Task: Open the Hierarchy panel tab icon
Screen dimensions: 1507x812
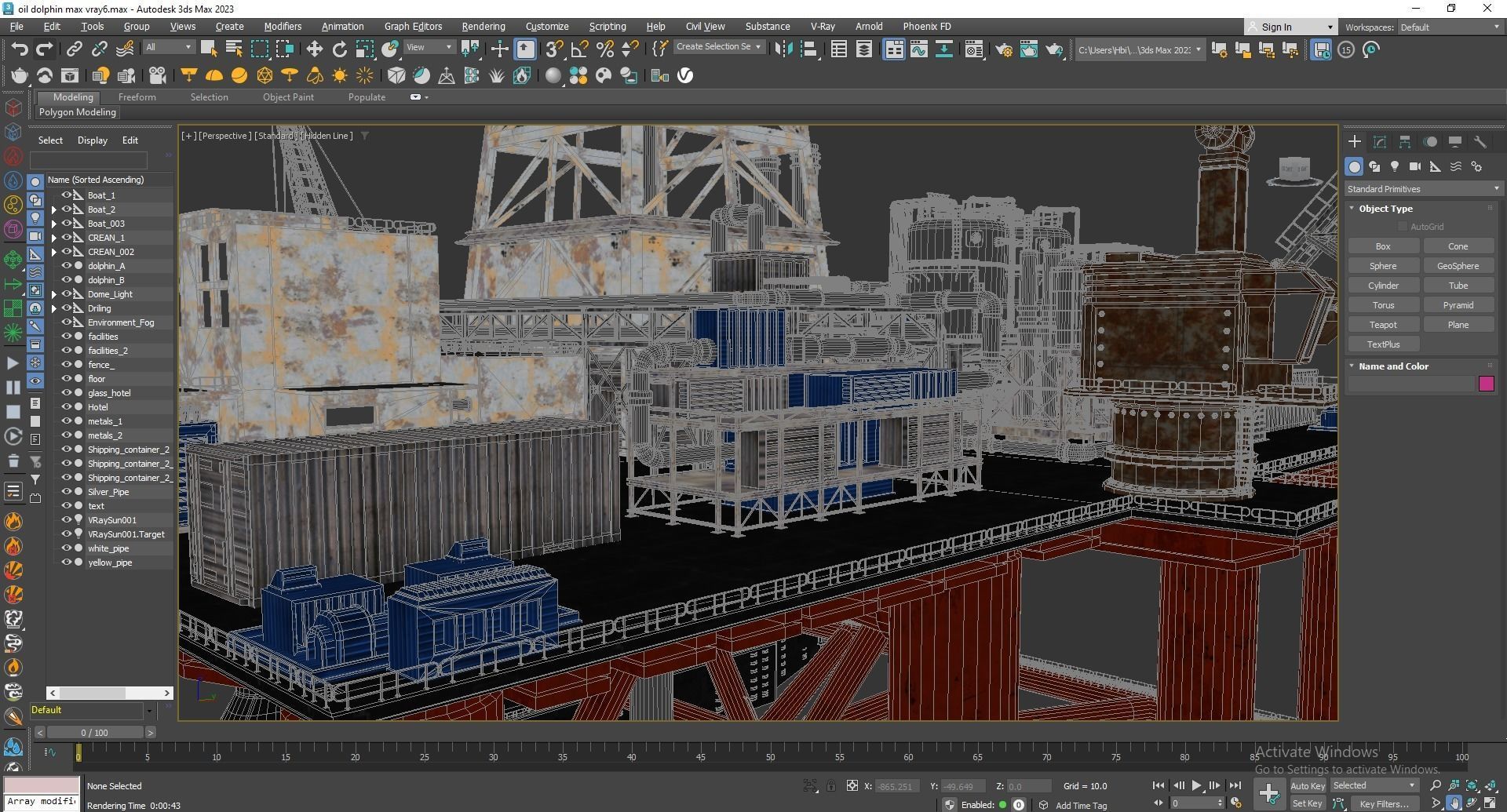Action: tap(1404, 142)
